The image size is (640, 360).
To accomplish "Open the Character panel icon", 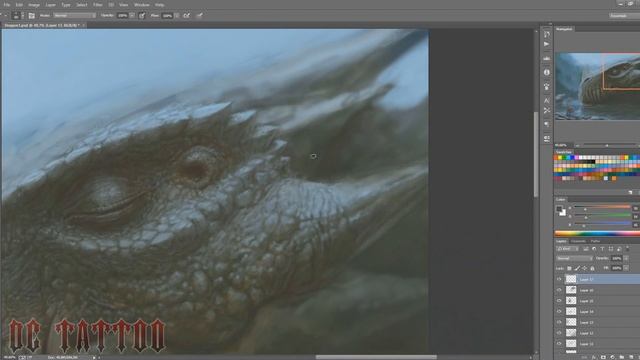I will pos(547,100).
